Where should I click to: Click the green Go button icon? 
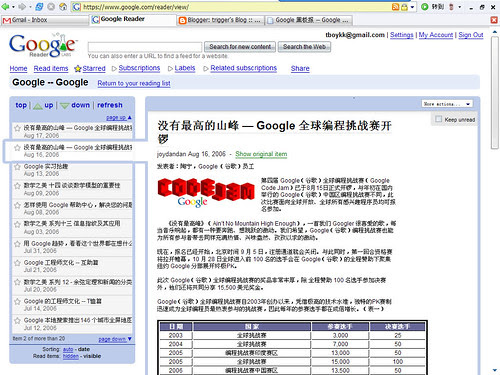[424, 6]
